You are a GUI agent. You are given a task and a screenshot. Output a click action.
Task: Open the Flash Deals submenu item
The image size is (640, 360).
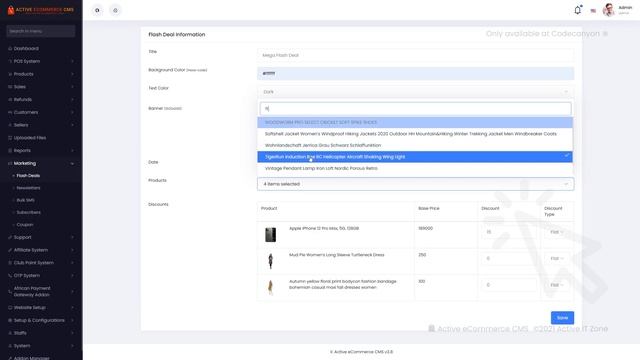click(28, 176)
